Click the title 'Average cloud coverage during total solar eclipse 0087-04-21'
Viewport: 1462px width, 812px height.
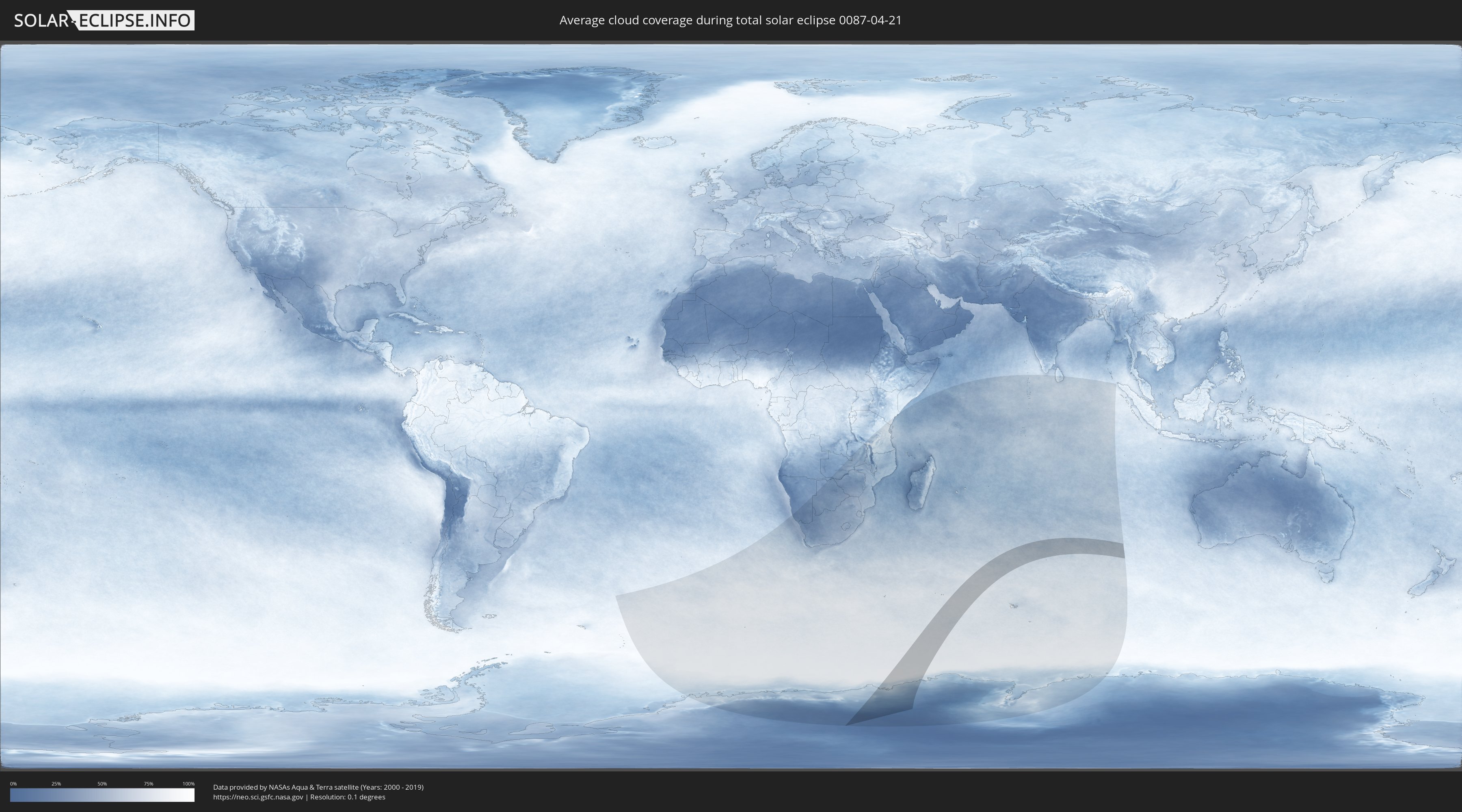point(731,20)
